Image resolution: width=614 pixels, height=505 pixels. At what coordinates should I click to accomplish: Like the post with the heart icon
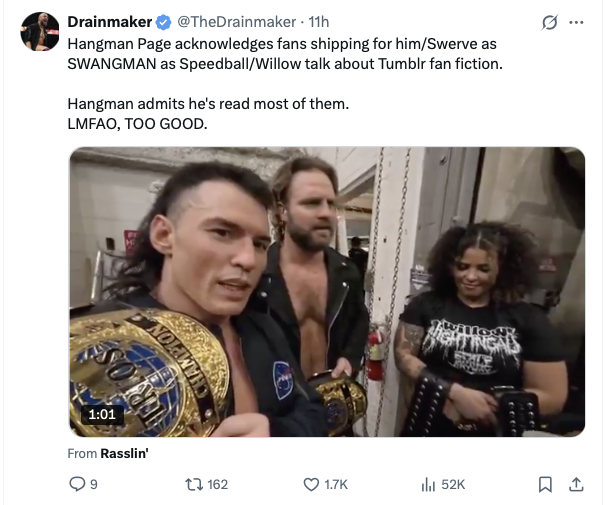pyautogui.click(x=311, y=485)
